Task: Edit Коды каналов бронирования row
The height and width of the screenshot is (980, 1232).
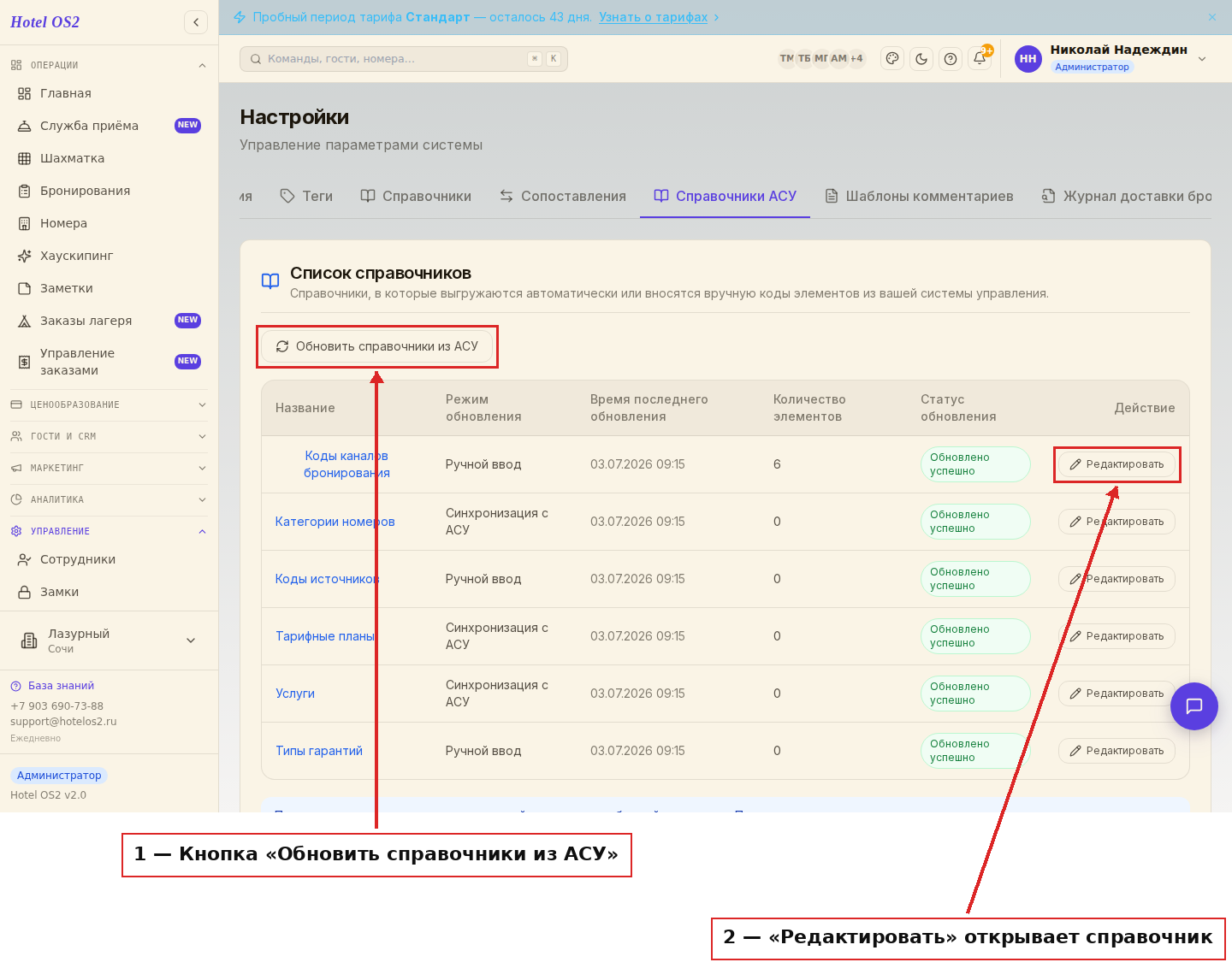Action: point(1116,464)
